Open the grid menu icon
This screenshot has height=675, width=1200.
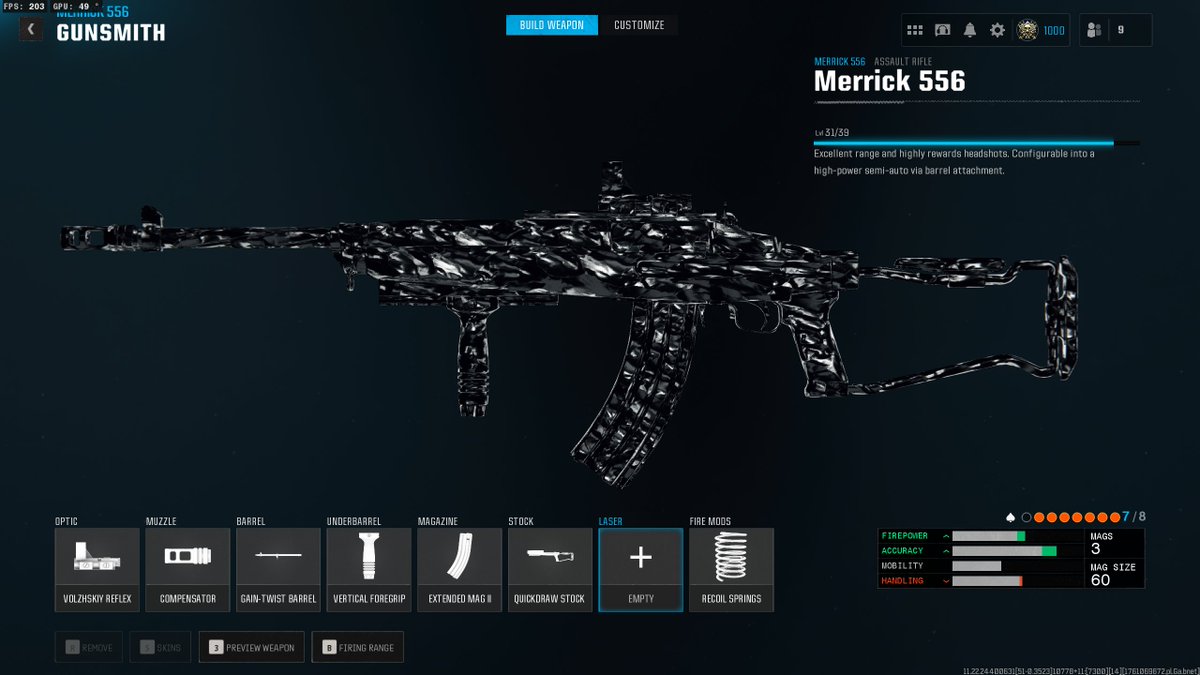coord(915,30)
